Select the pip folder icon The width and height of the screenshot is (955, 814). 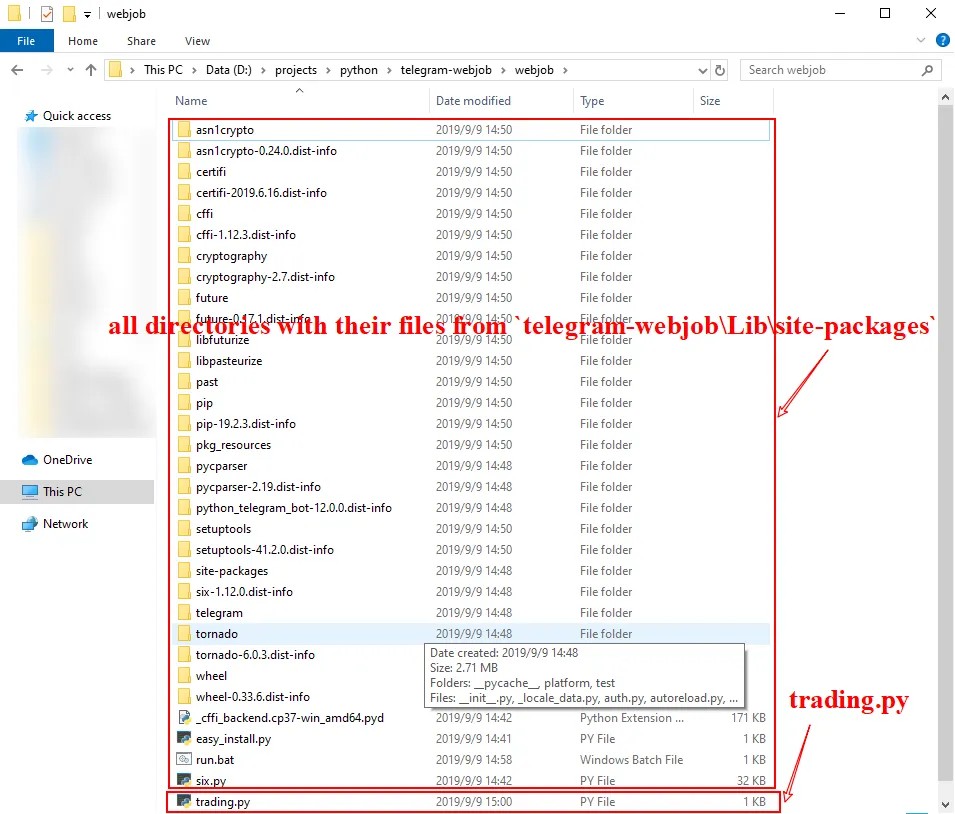tap(184, 403)
